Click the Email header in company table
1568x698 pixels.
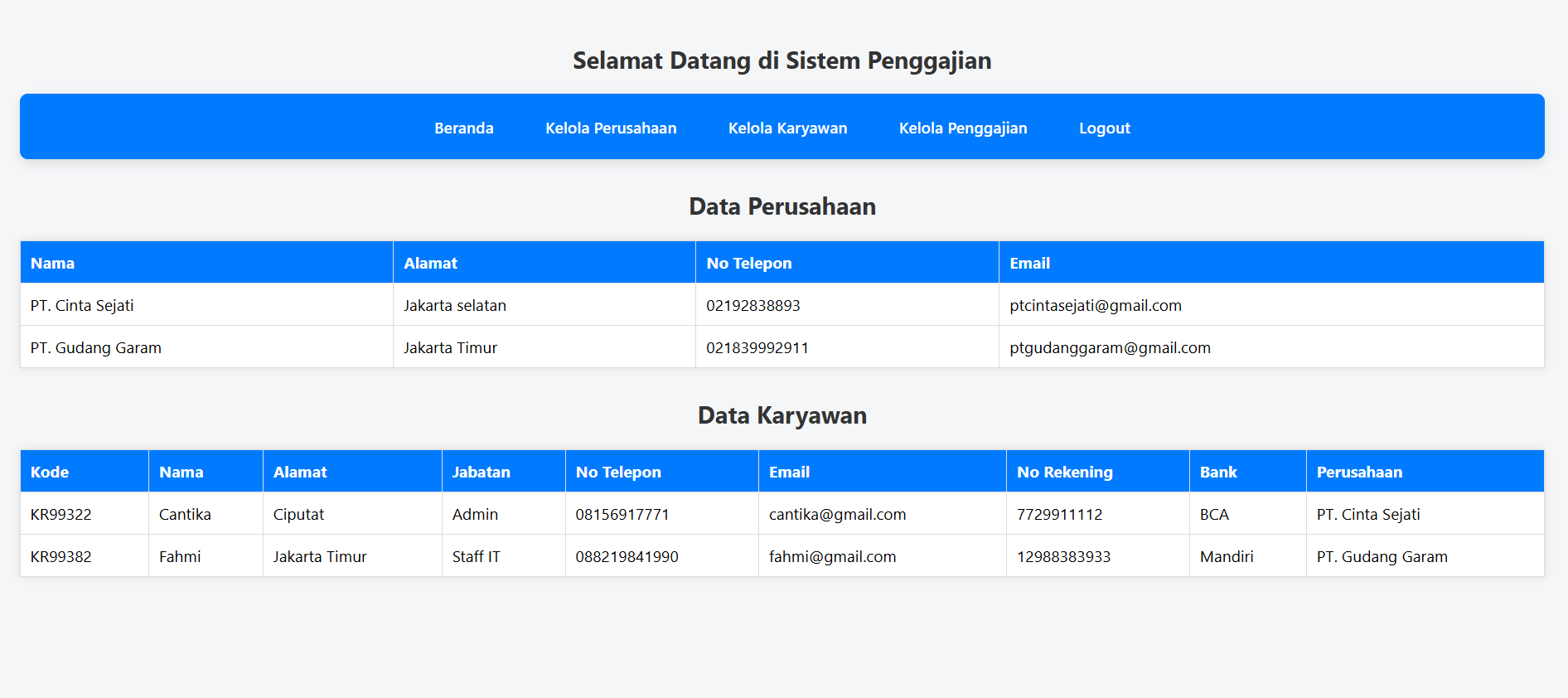click(x=1271, y=263)
